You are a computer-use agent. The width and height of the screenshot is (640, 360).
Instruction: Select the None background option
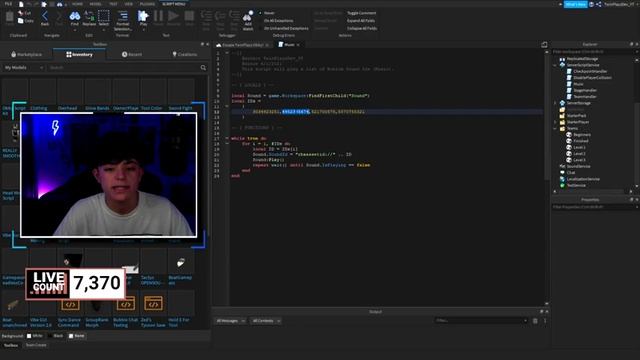(x=76, y=336)
